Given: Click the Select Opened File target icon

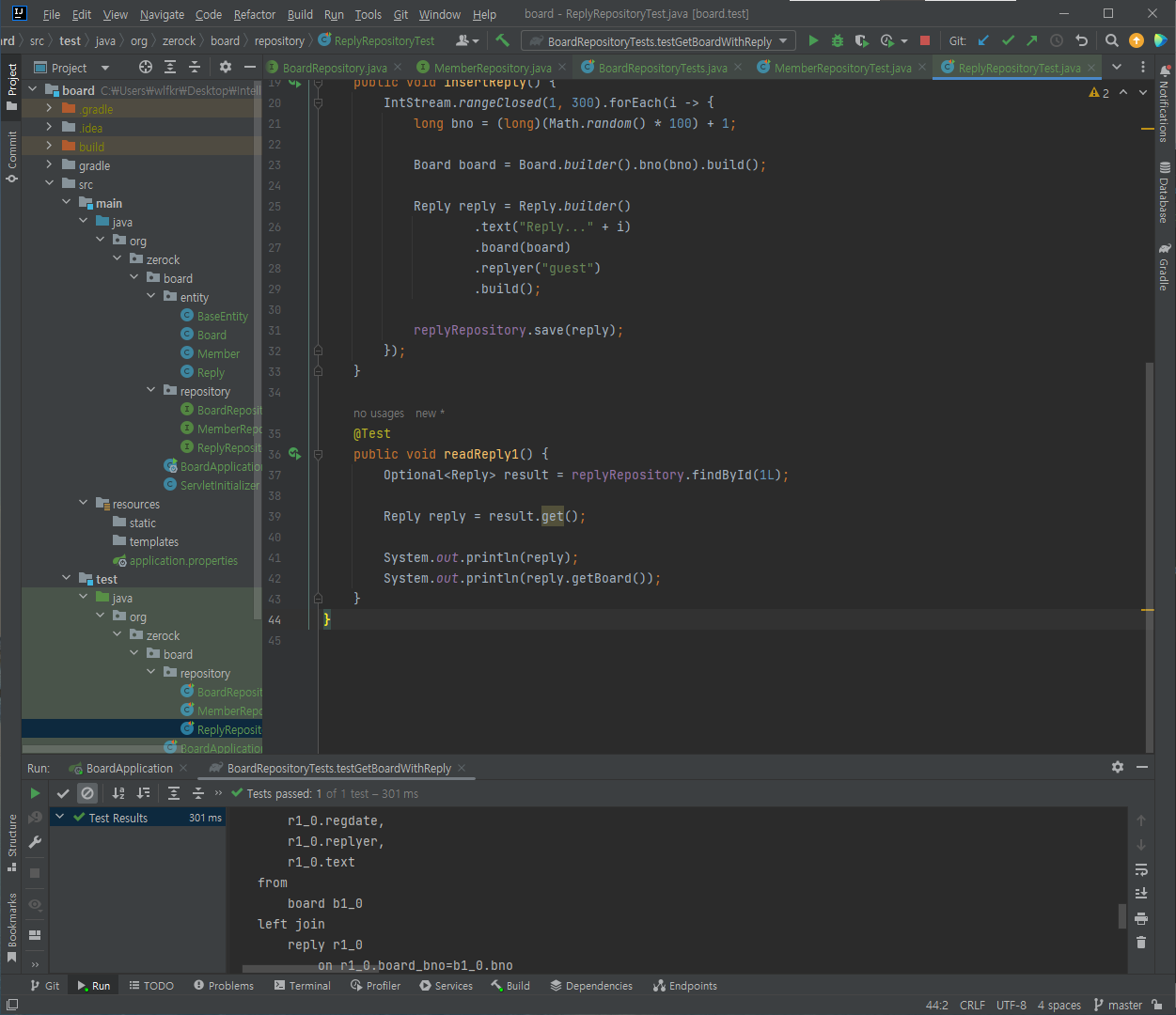Looking at the screenshot, I should pos(146,67).
